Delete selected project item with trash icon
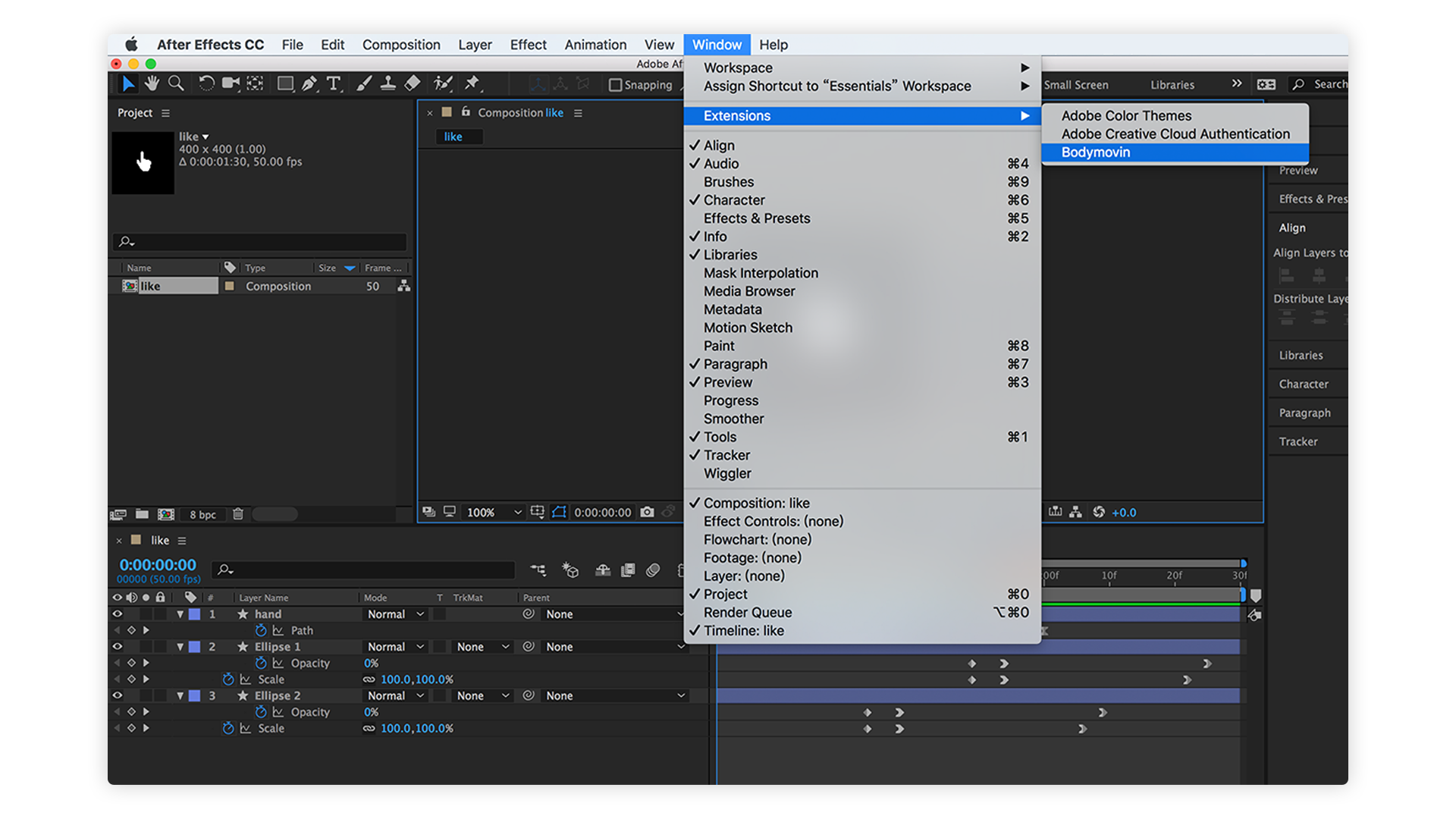1456x819 pixels. 238,514
